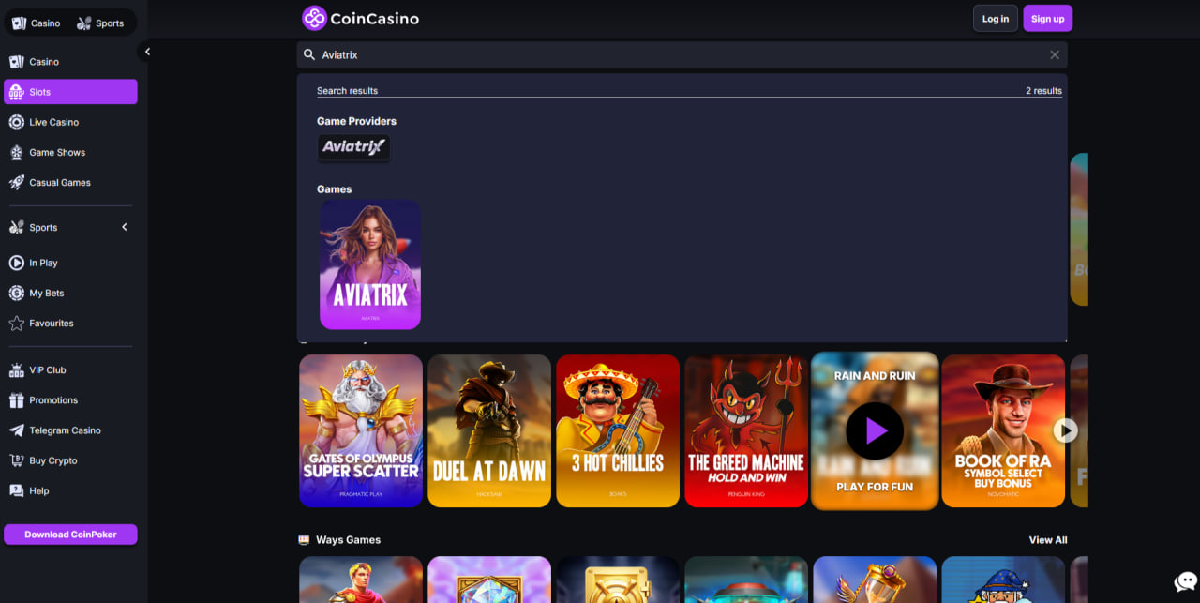This screenshot has height=603, width=1200.
Task: Open the 3 Hot Chillies game
Action: click(617, 430)
